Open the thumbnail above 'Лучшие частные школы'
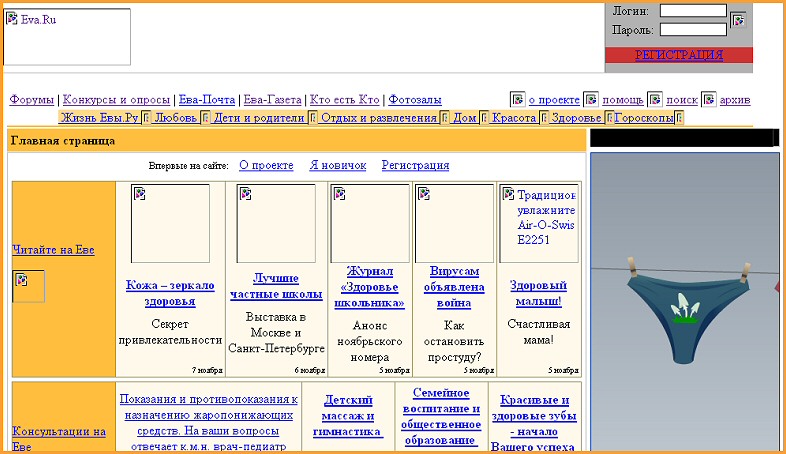This screenshot has width=786, height=454. tap(276, 223)
